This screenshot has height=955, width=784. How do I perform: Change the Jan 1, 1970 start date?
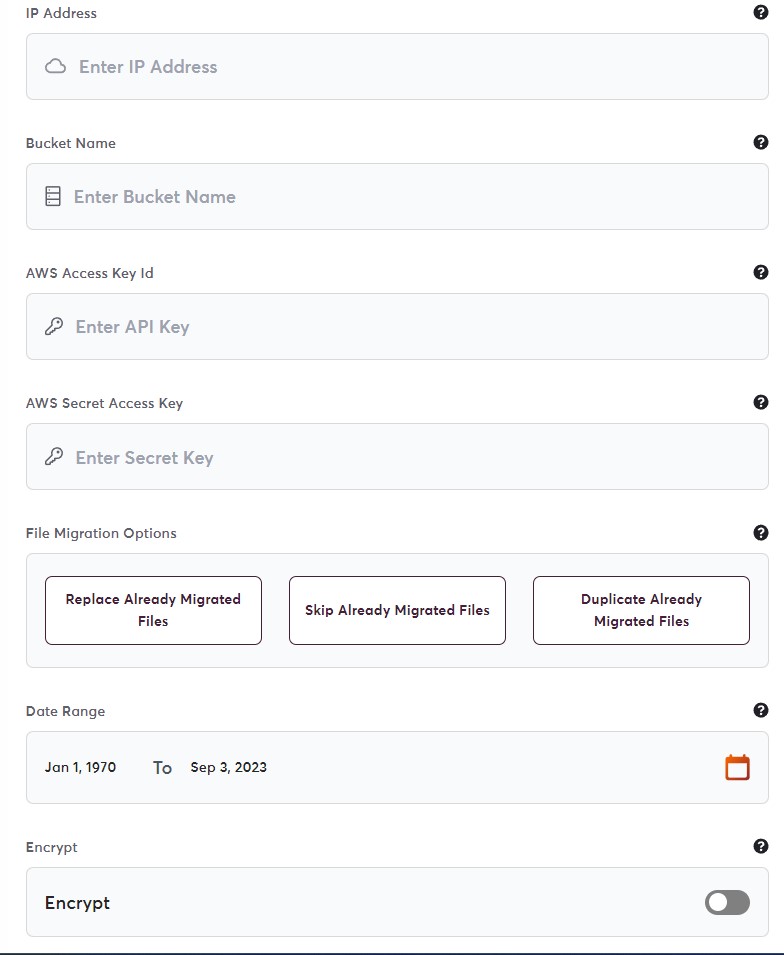click(x=81, y=768)
